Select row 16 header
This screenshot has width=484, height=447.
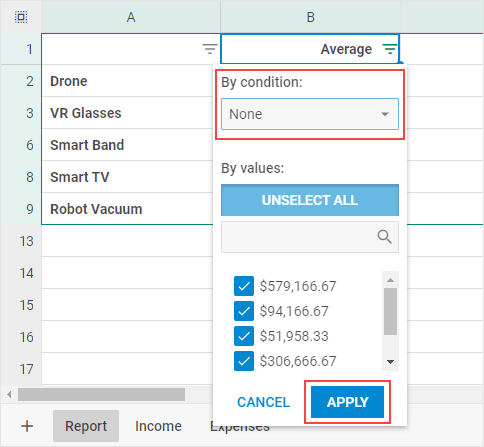(x=21, y=337)
